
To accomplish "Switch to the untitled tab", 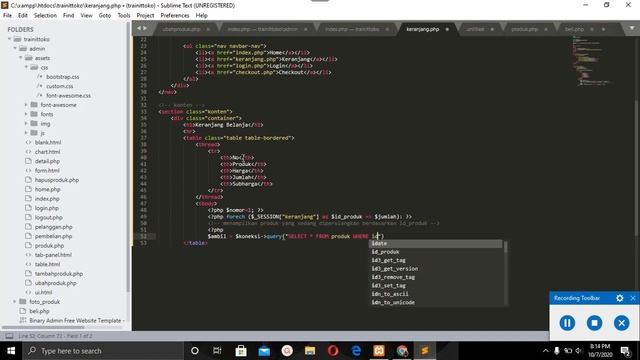I will 475,29.
